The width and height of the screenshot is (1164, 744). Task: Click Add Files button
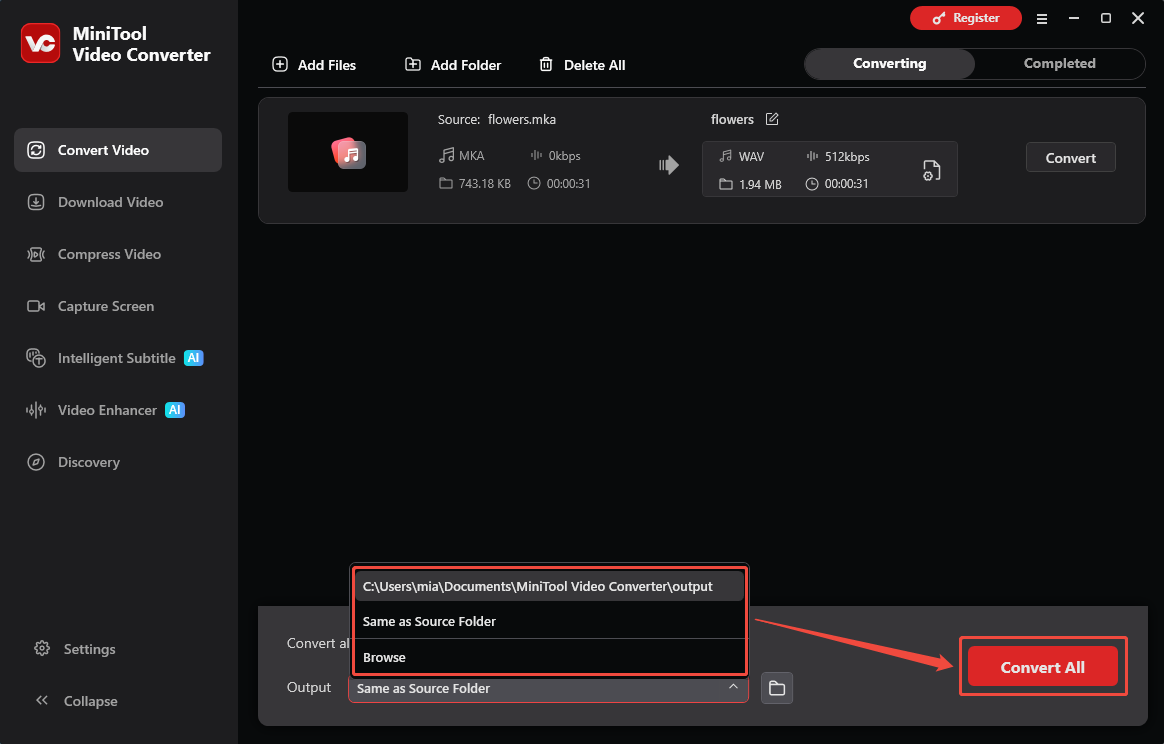(x=314, y=65)
